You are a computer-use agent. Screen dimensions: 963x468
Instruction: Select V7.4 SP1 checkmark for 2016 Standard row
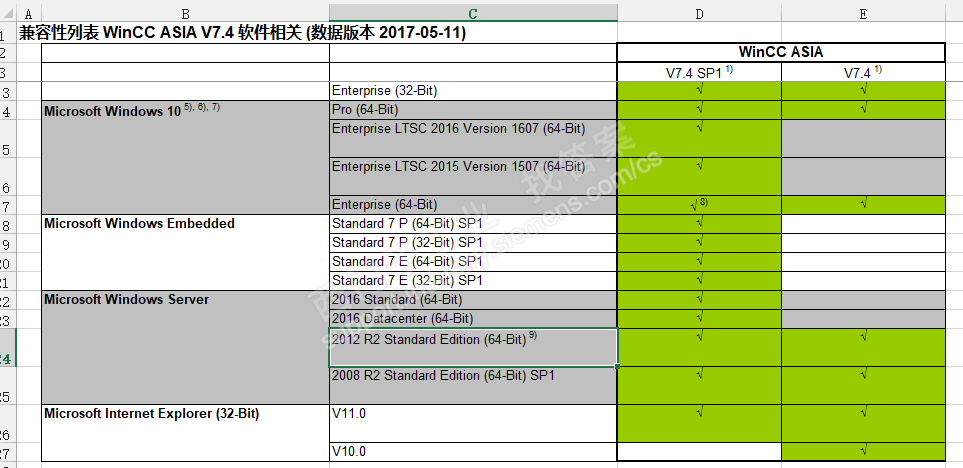(x=699, y=300)
